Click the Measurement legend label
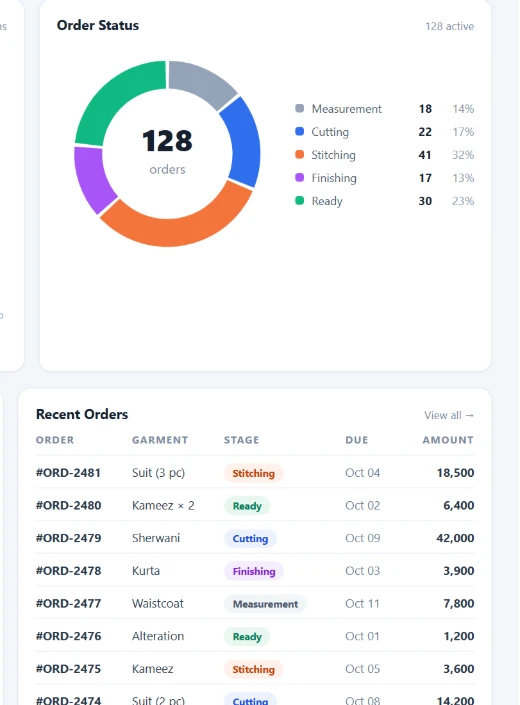520x705 pixels. 347,109
